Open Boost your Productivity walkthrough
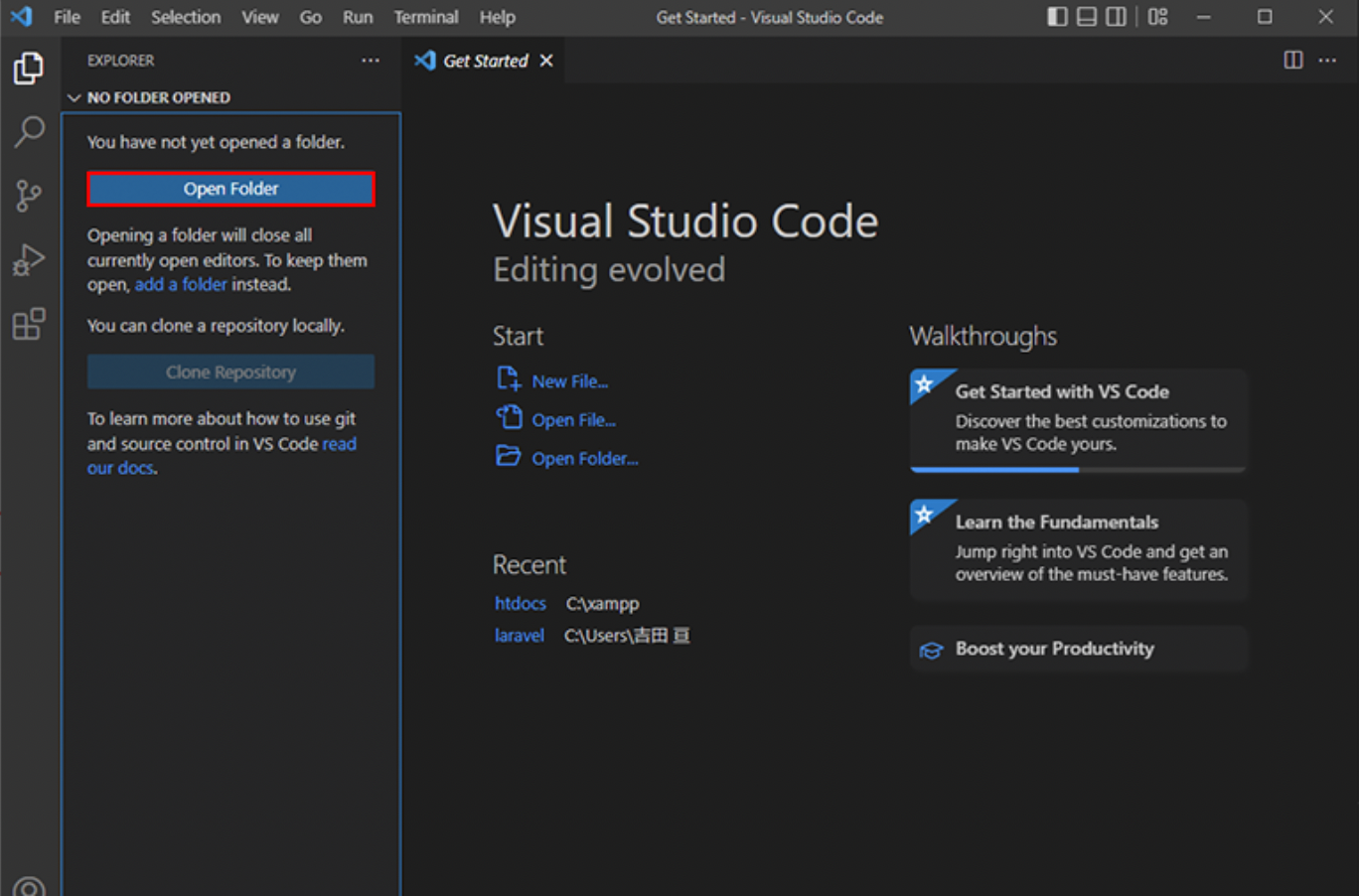The width and height of the screenshot is (1359, 896). click(1078, 649)
